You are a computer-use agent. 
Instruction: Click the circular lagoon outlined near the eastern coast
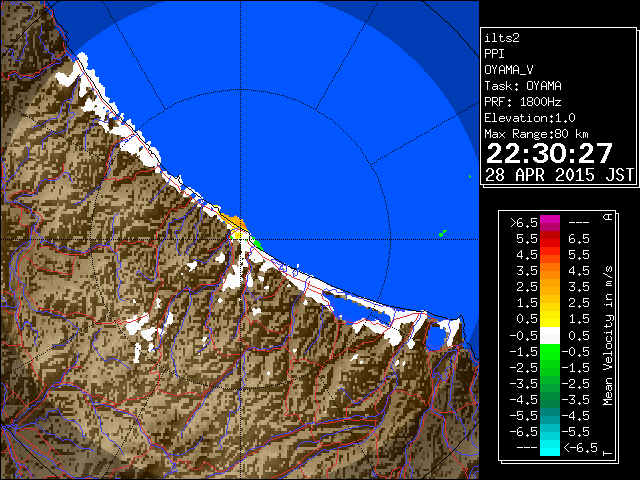pyautogui.click(x=436, y=336)
